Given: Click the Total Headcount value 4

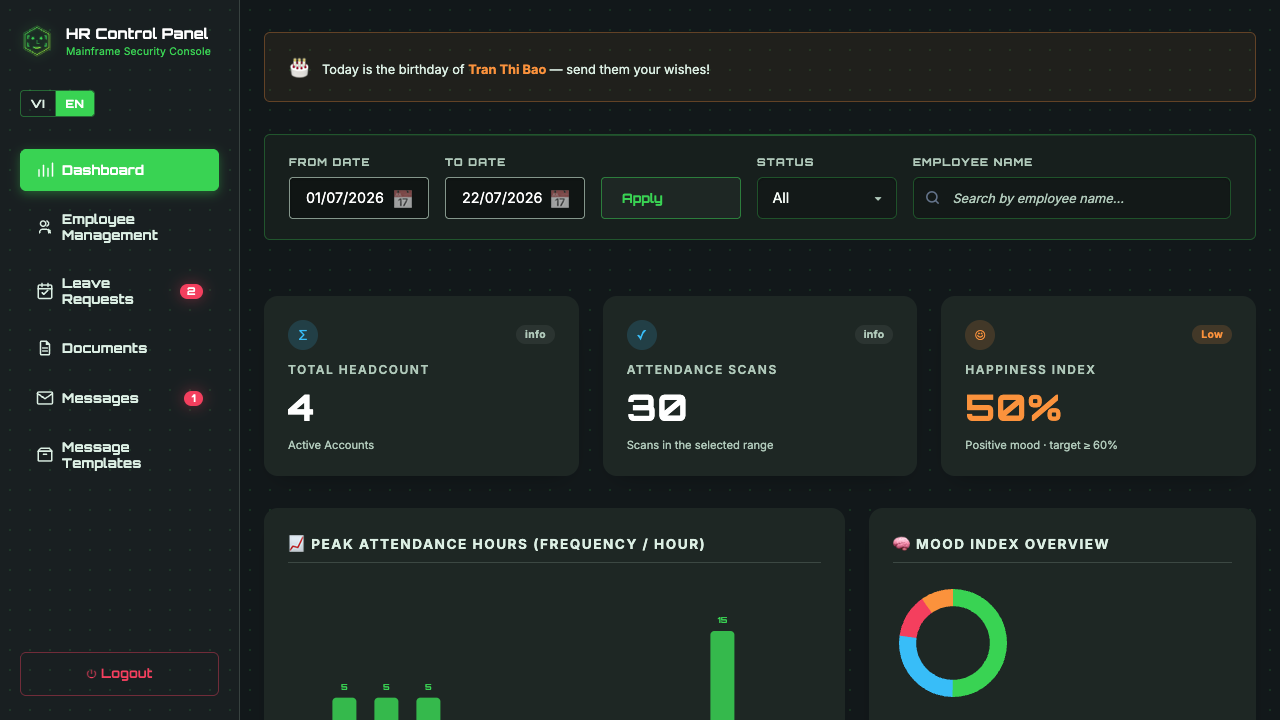Looking at the screenshot, I should point(301,408).
